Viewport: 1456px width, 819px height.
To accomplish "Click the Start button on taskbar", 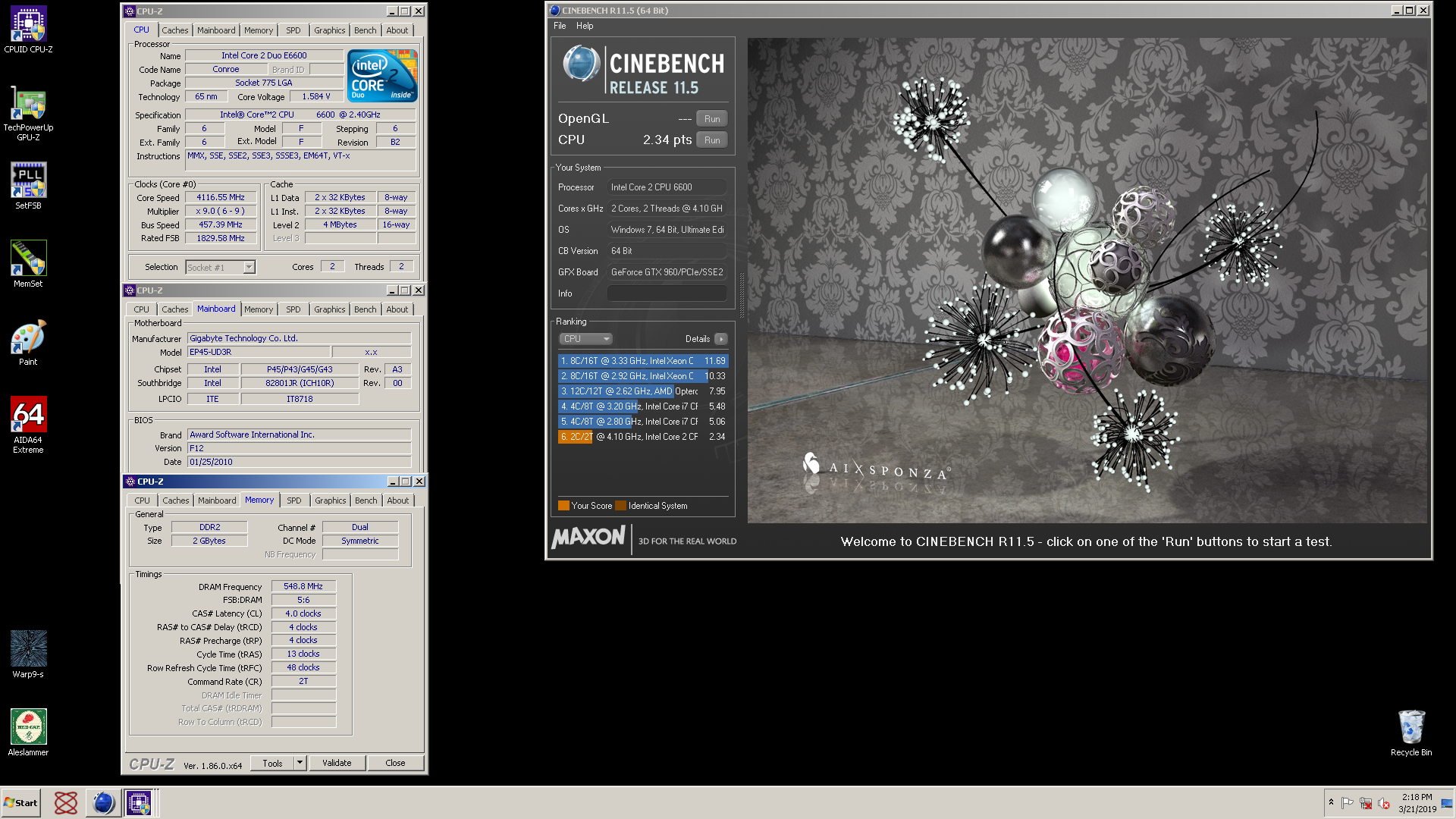I will tap(21, 803).
